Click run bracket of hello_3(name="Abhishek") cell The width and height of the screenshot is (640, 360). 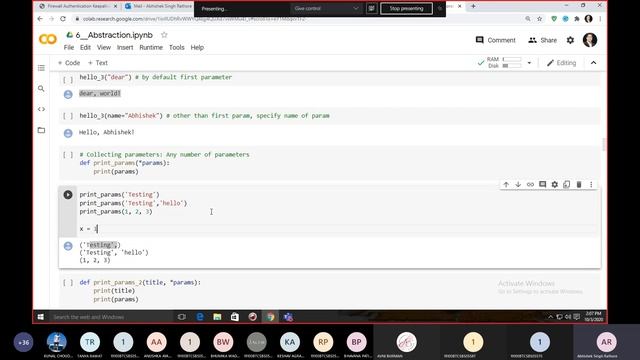68,116
